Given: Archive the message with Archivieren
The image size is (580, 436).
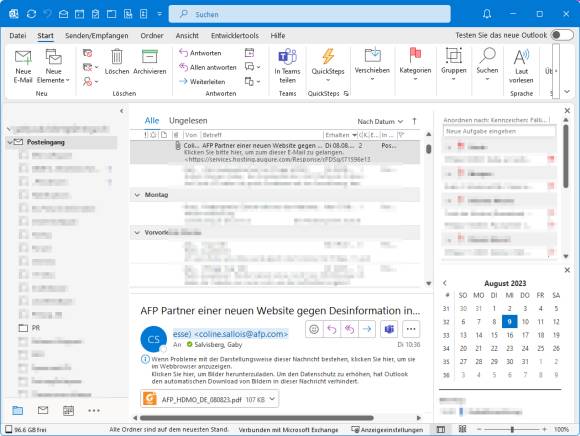Looking at the screenshot, I should [x=150, y=62].
